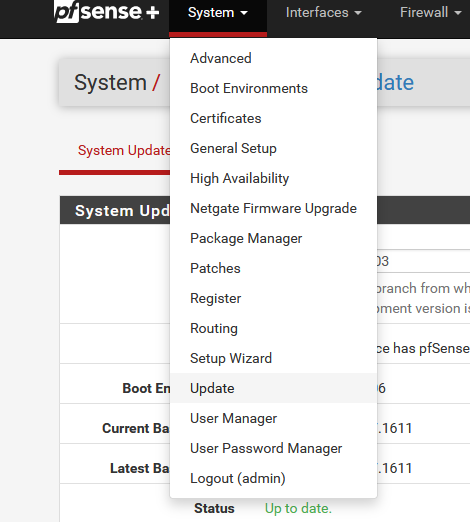This screenshot has height=522, width=470.
Task: Open Boot Environments menu entry
Action: [x=273, y=88]
